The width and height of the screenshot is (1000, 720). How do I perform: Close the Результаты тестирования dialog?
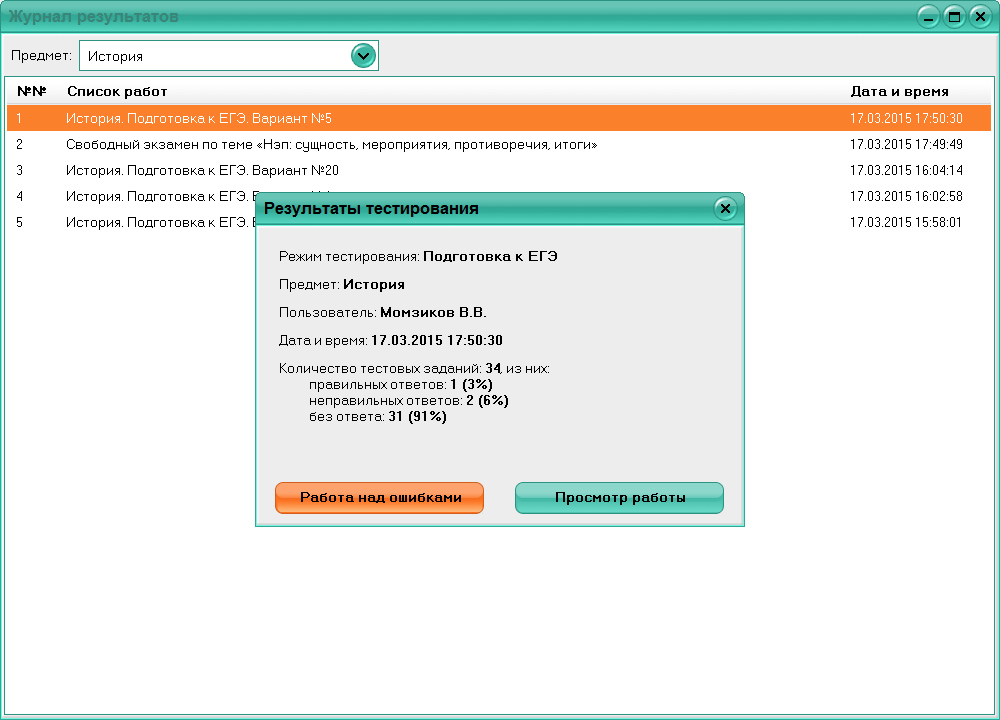click(x=725, y=207)
